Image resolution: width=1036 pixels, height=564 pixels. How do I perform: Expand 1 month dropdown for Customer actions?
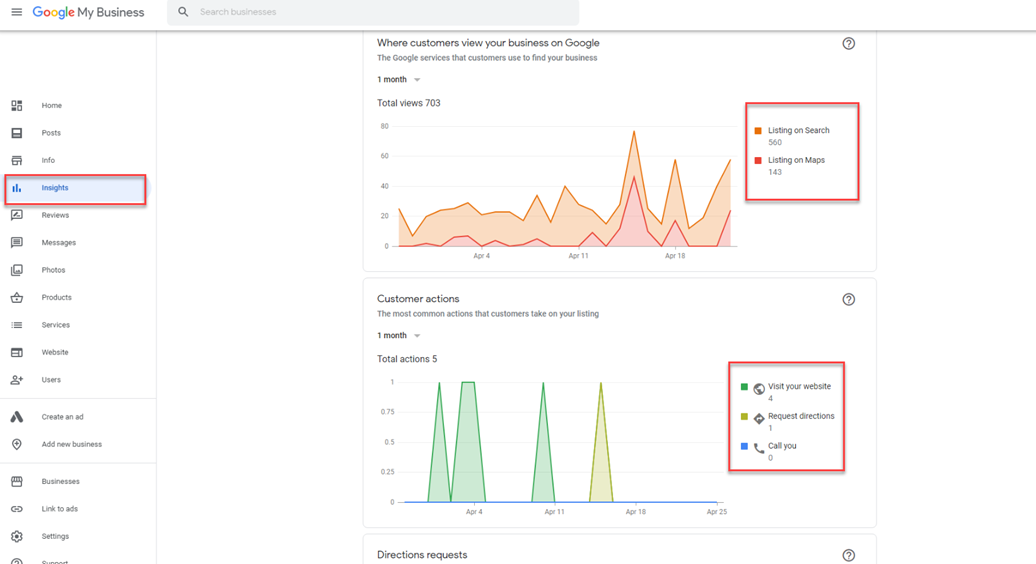tap(399, 335)
